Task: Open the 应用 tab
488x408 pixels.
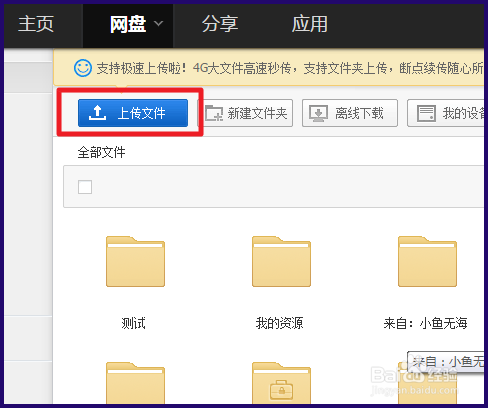Action: (x=310, y=24)
